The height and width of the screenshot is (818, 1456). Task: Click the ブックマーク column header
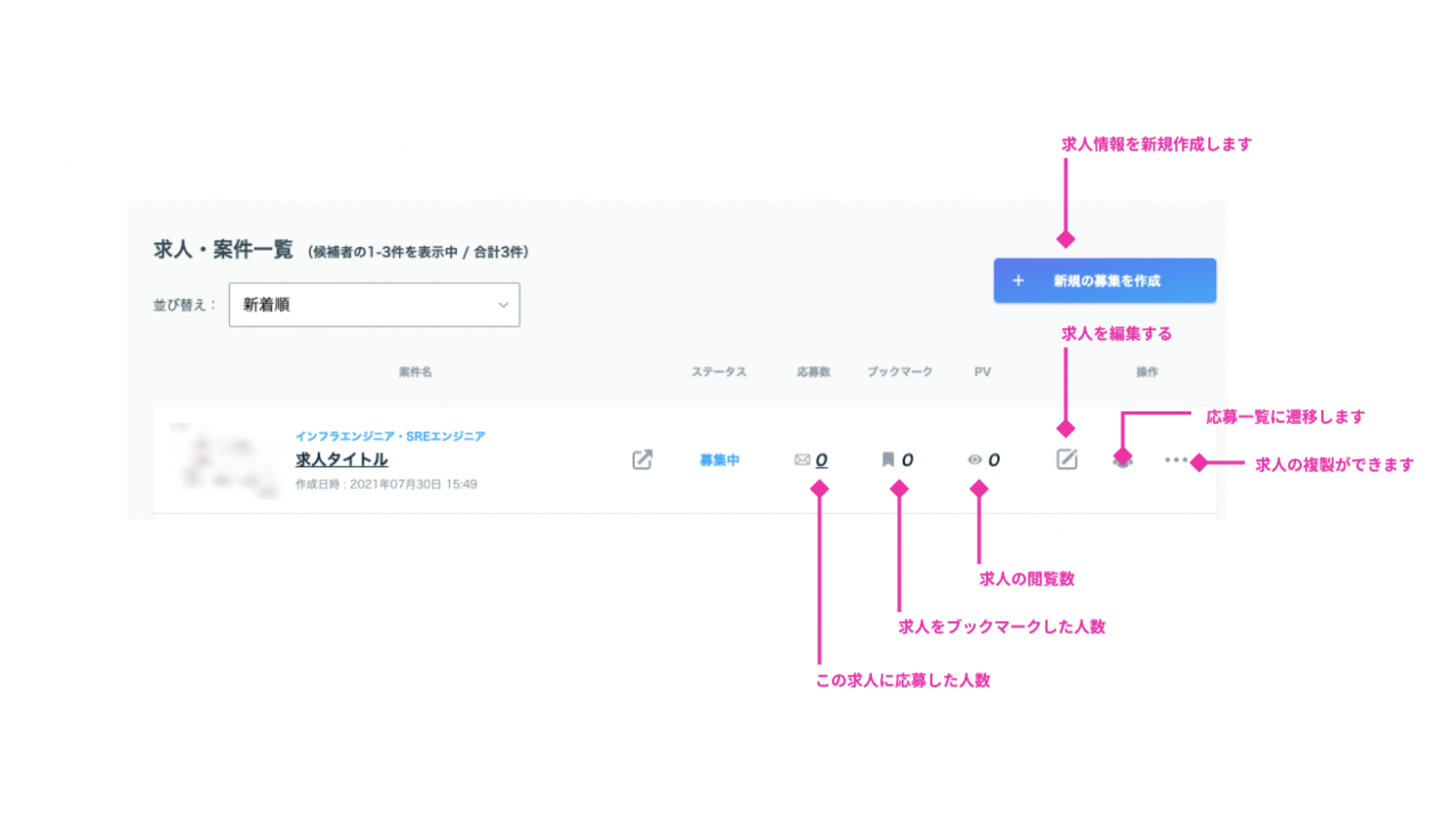[900, 372]
